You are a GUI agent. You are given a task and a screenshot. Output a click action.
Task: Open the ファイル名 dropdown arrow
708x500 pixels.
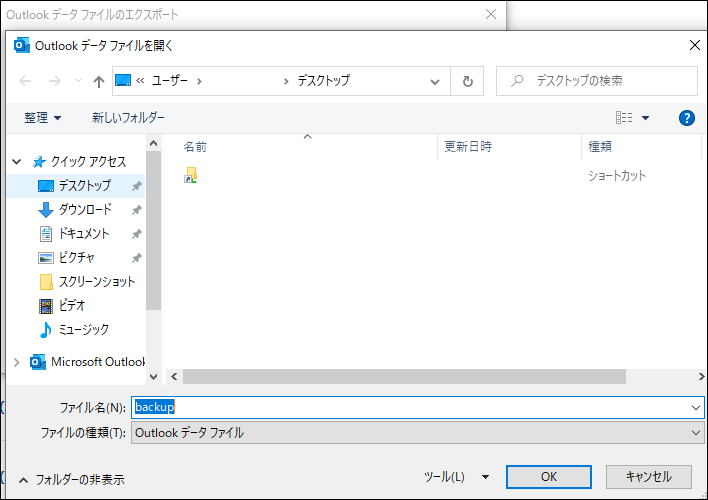coord(695,408)
